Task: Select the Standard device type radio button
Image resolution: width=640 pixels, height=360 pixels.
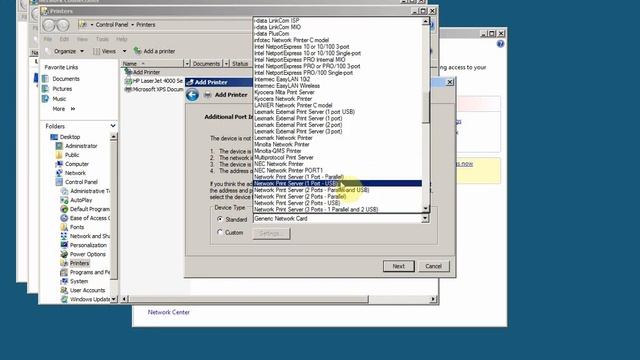Action: (x=220, y=219)
